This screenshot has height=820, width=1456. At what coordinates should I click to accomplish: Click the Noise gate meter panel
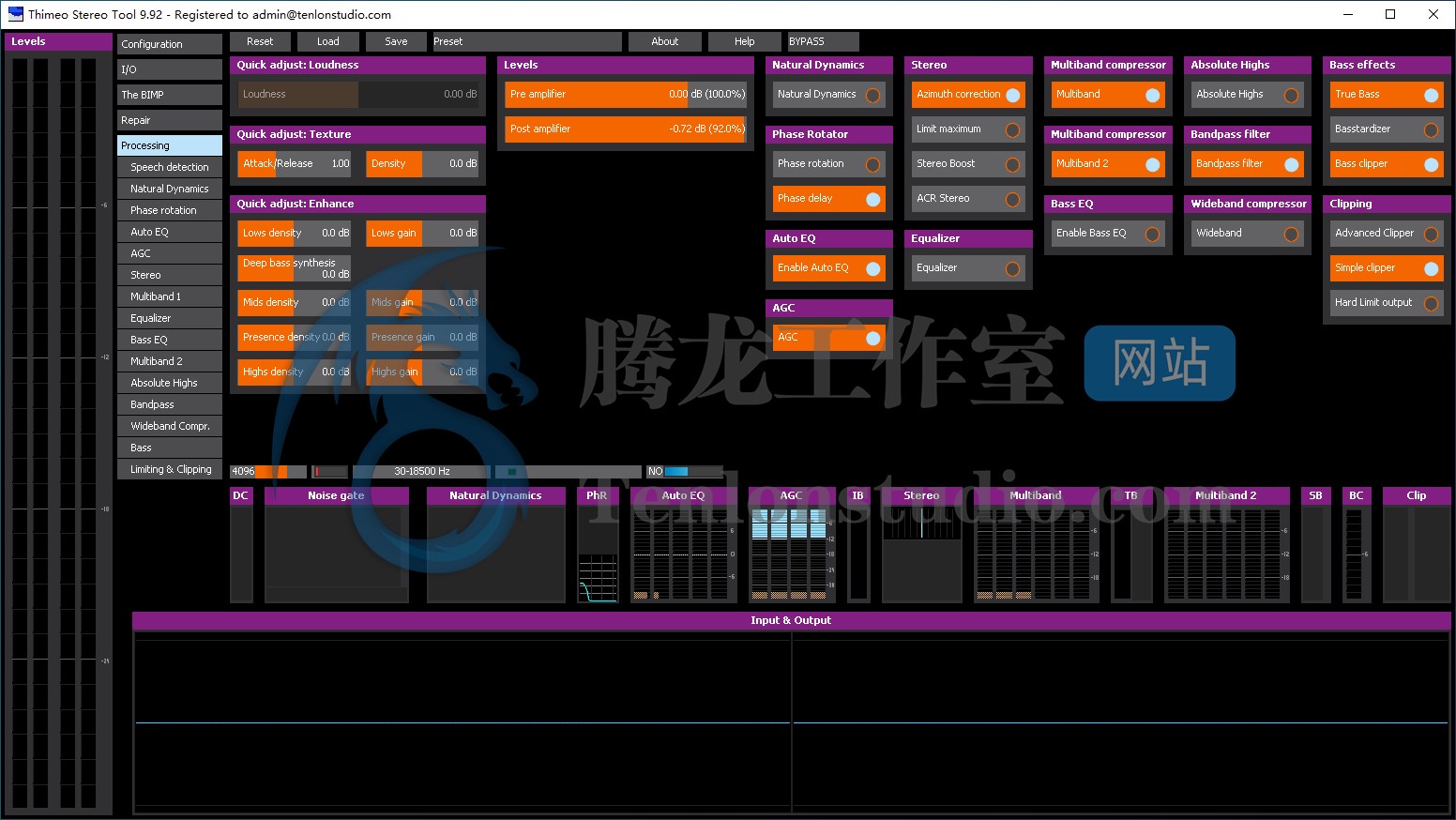[x=336, y=544]
